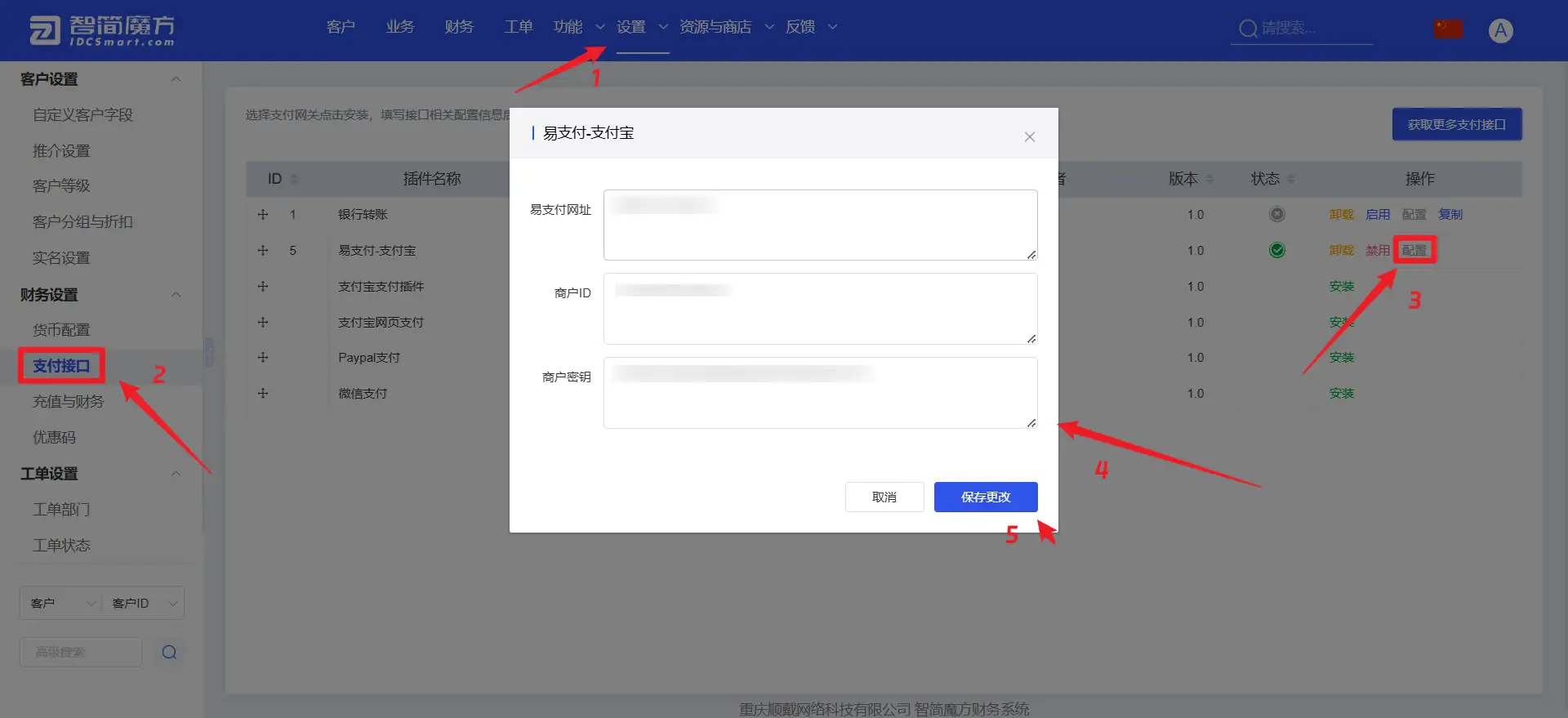Viewport: 1568px width, 718px height.
Task: Open 客户等级 sidebar item
Action: click(x=61, y=186)
